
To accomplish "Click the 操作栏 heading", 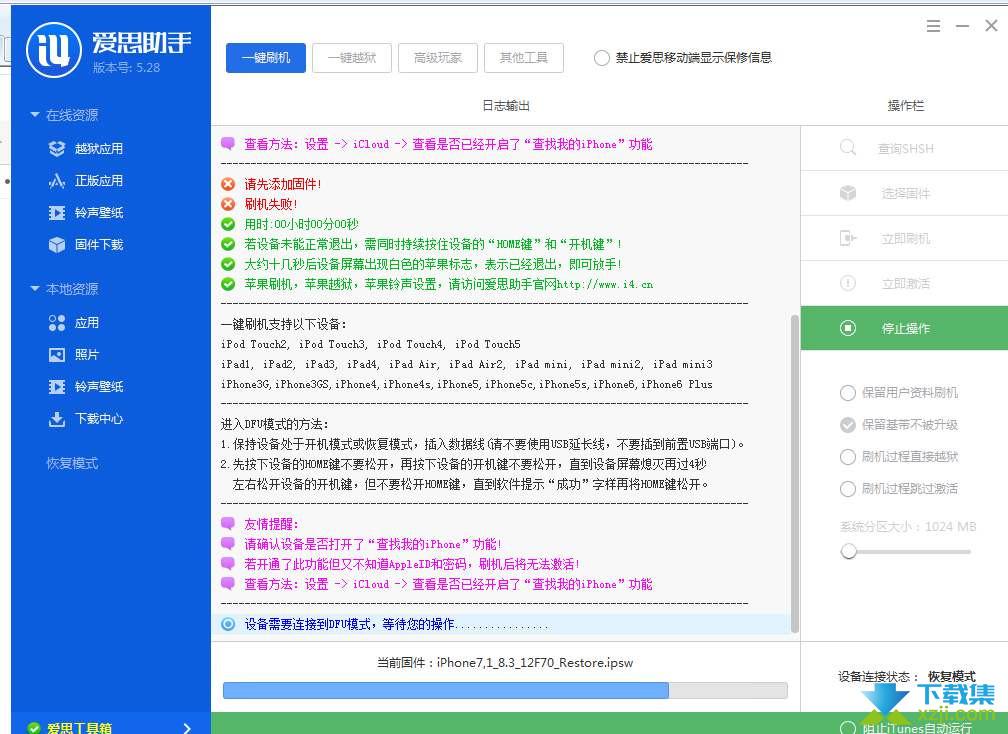I will click(x=906, y=105).
